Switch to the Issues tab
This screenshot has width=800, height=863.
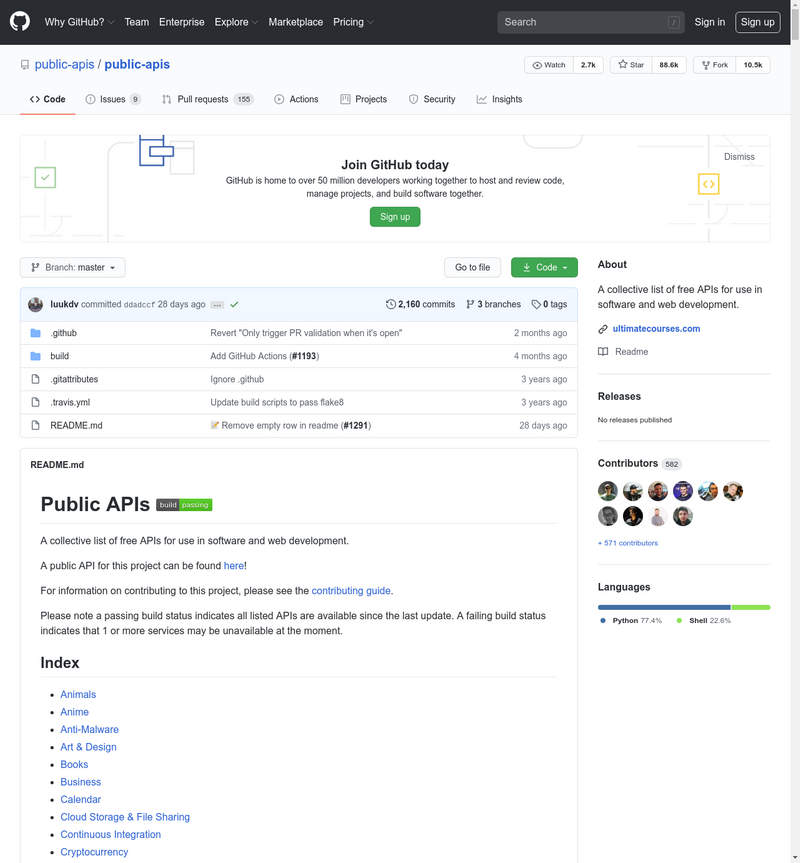(113, 99)
